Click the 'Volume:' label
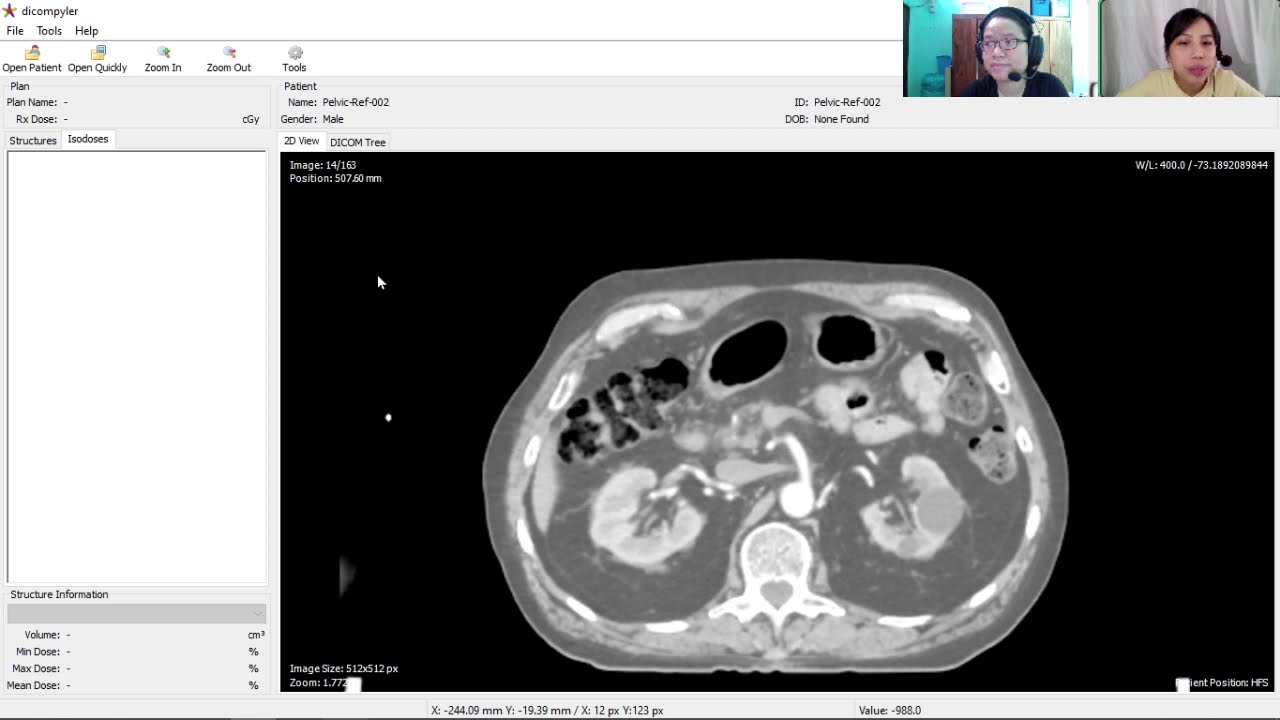 [x=42, y=635]
